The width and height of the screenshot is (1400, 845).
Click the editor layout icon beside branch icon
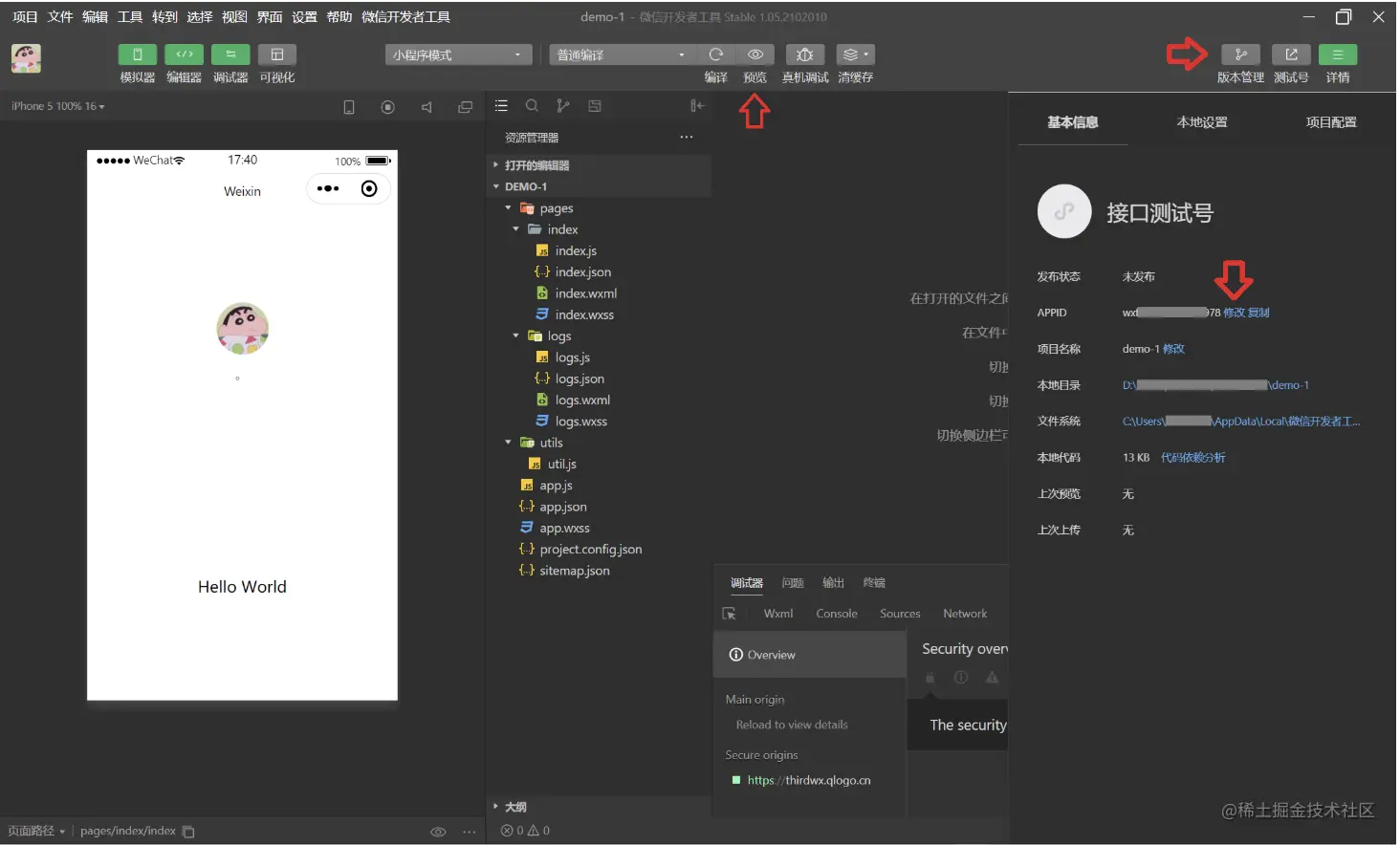tap(595, 106)
